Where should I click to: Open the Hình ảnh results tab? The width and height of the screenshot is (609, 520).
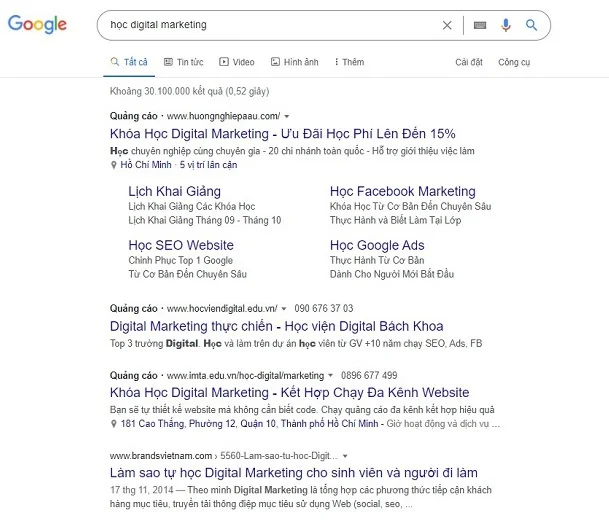pos(294,62)
